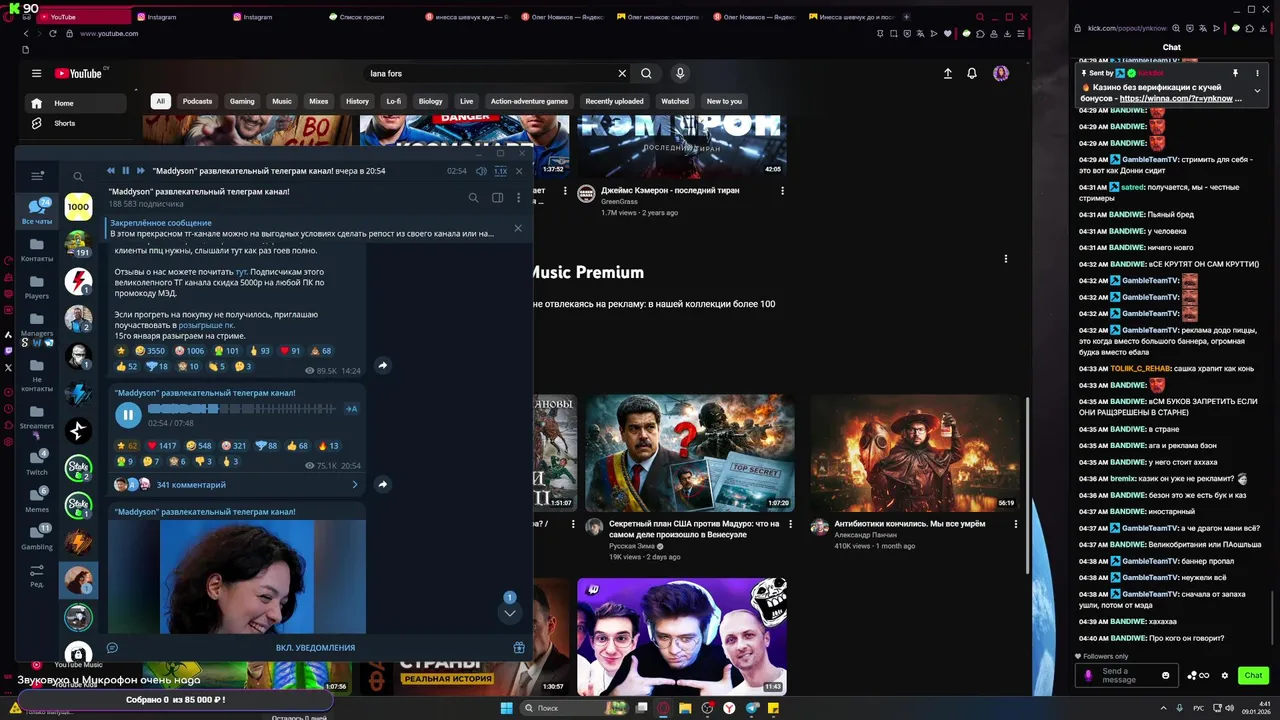Open Telegram main menu hamburger icon
The image size is (1280, 720).
click(37, 176)
